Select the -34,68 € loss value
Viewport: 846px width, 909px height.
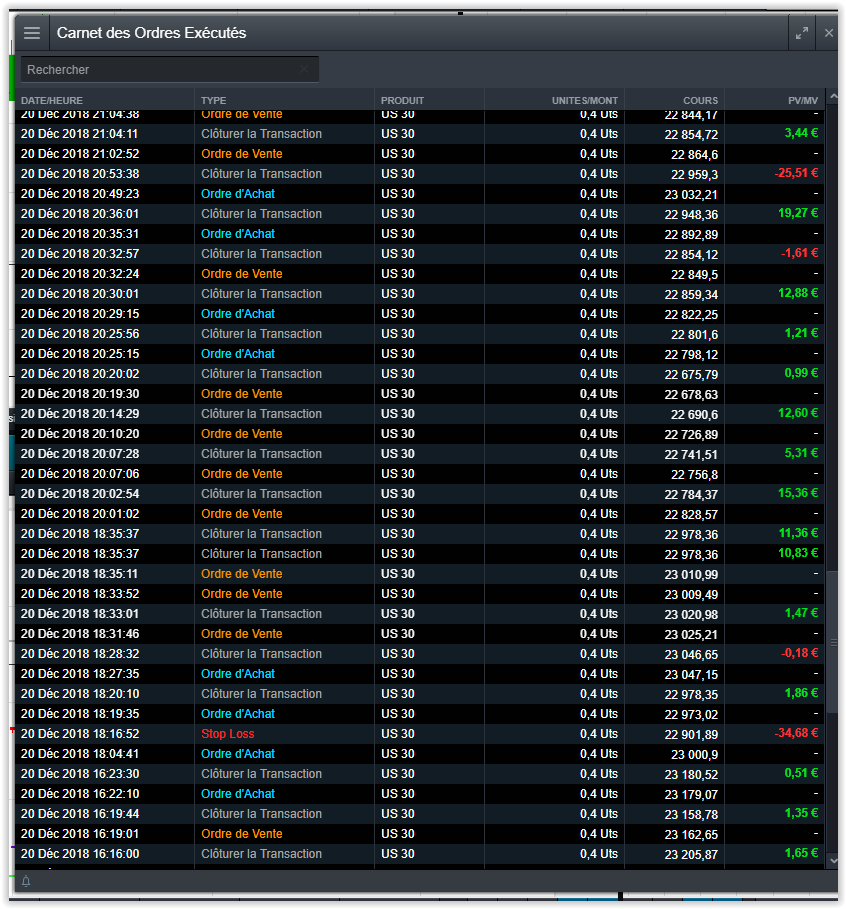point(796,733)
